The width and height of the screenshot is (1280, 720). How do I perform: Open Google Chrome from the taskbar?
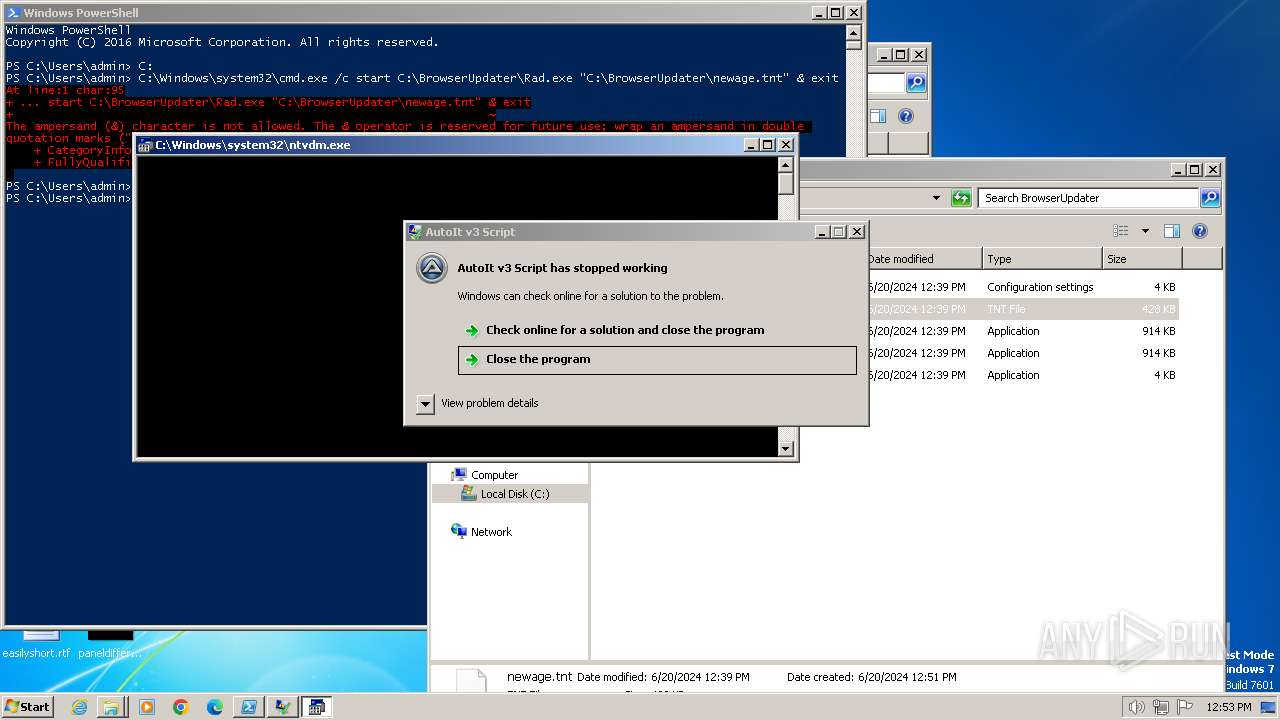tap(181, 707)
